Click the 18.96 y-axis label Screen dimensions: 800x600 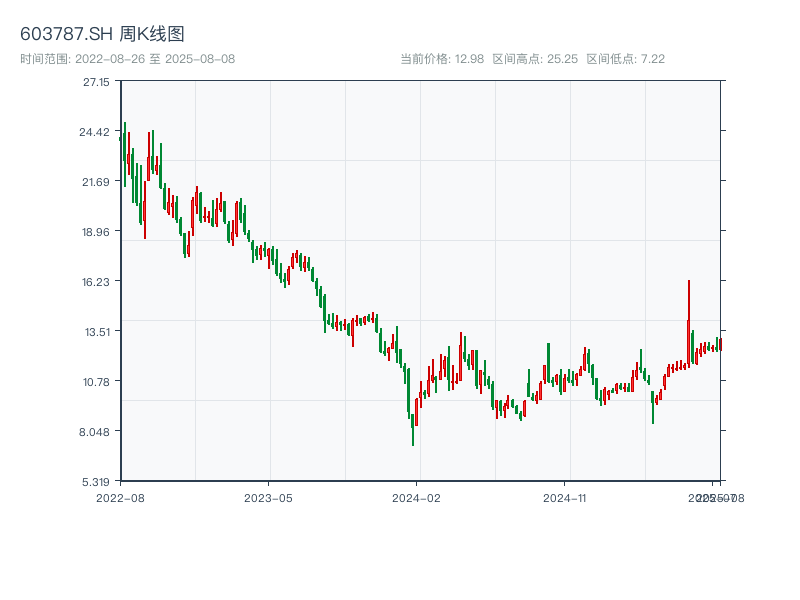coord(96,232)
